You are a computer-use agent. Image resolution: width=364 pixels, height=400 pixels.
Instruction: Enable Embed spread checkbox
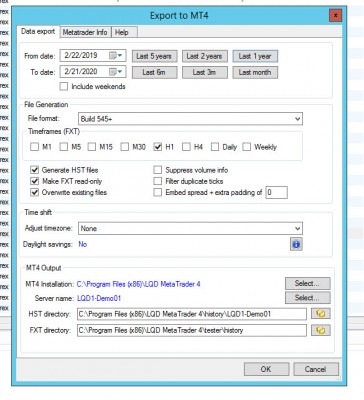tap(157, 192)
